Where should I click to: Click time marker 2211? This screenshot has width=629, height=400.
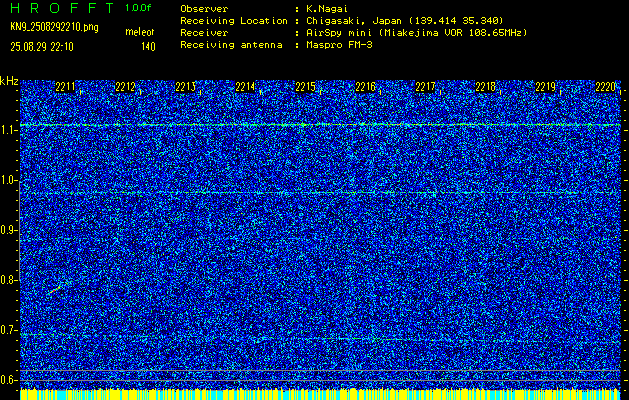coord(65,87)
